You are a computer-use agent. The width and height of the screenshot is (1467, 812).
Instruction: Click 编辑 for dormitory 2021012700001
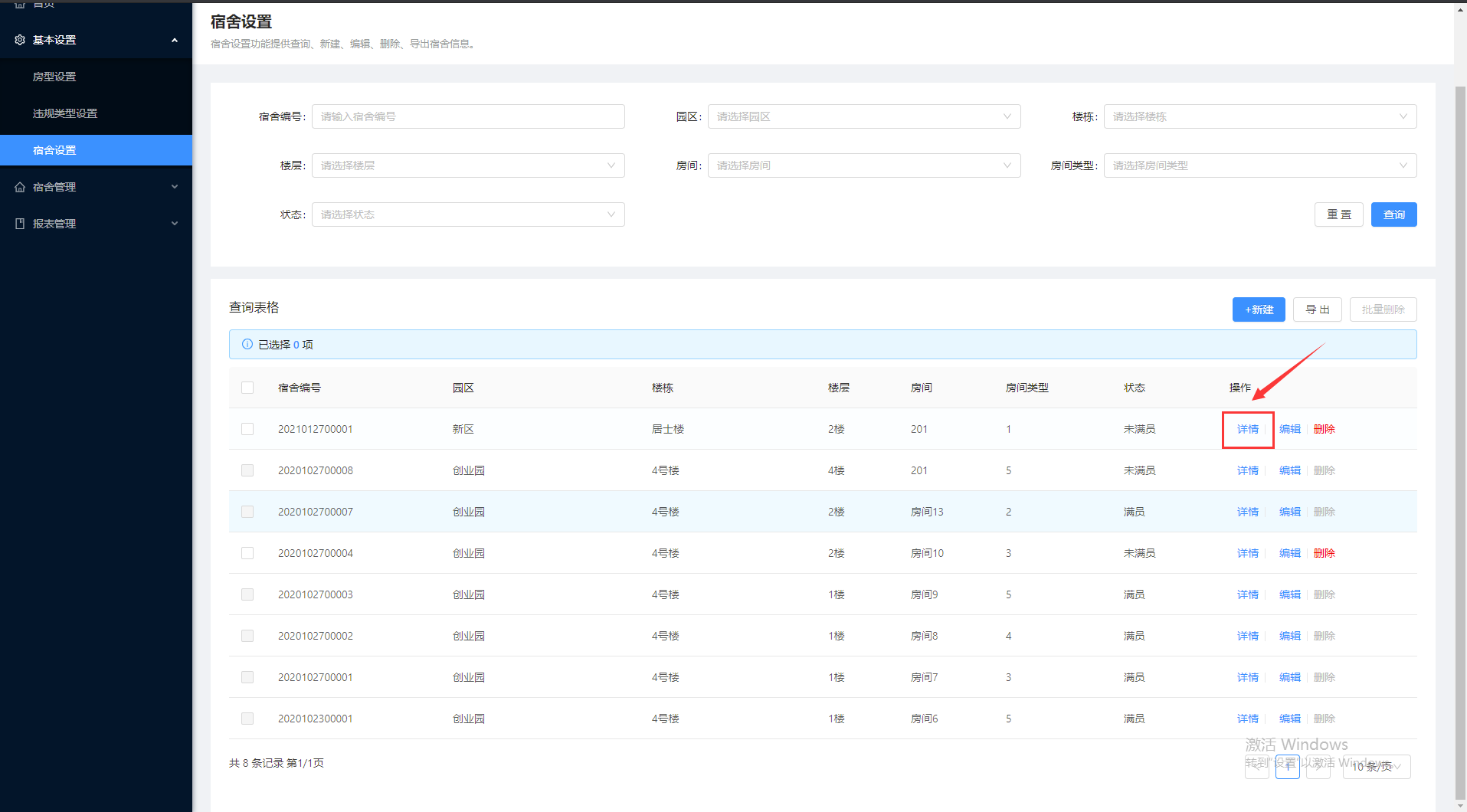coord(1290,429)
